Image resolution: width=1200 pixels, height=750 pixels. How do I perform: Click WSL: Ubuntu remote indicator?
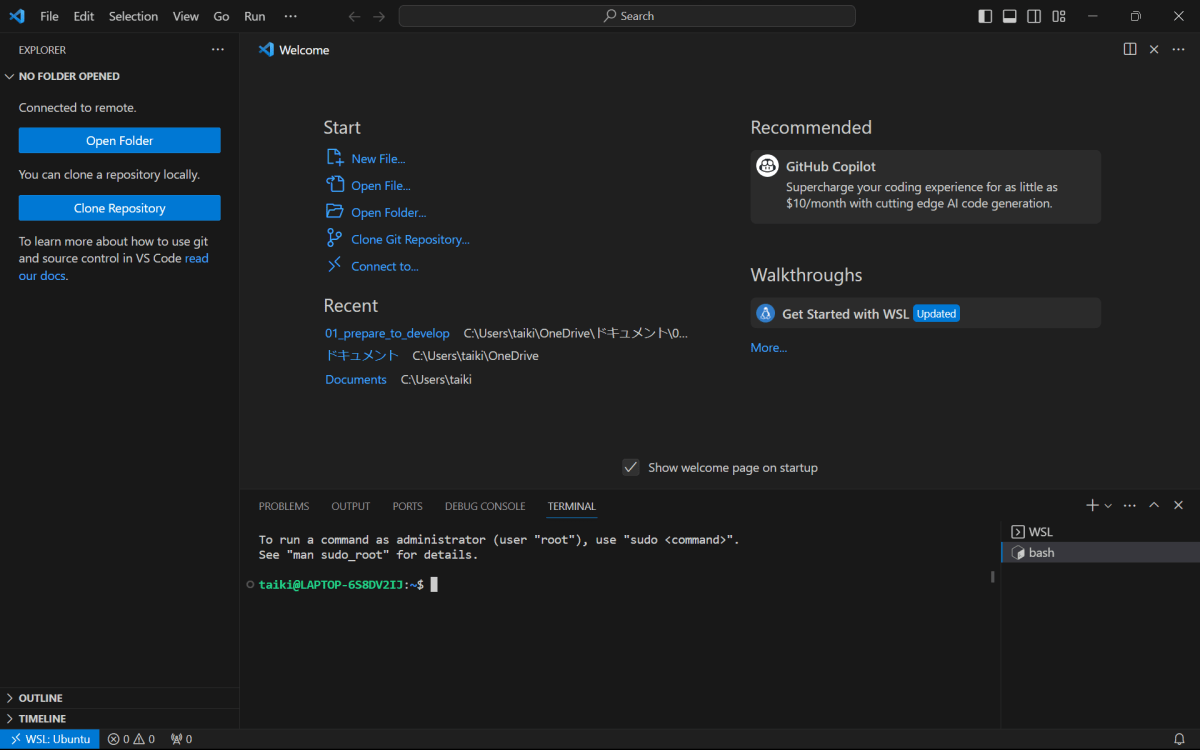coord(50,739)
